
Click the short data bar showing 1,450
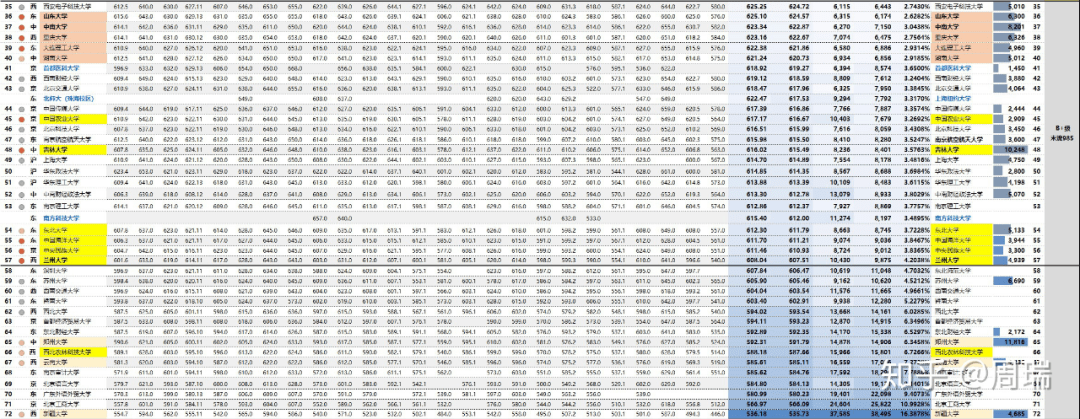pos(1011,68)
